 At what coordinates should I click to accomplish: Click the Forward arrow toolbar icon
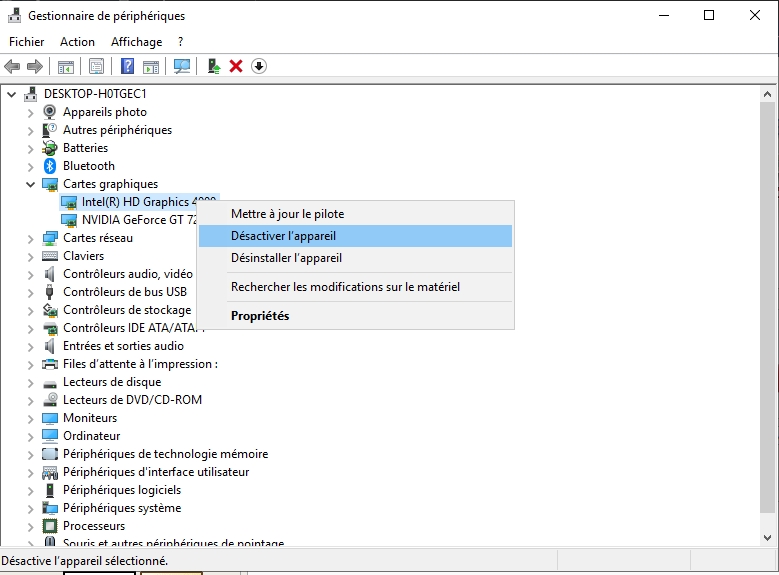point(35,66)
